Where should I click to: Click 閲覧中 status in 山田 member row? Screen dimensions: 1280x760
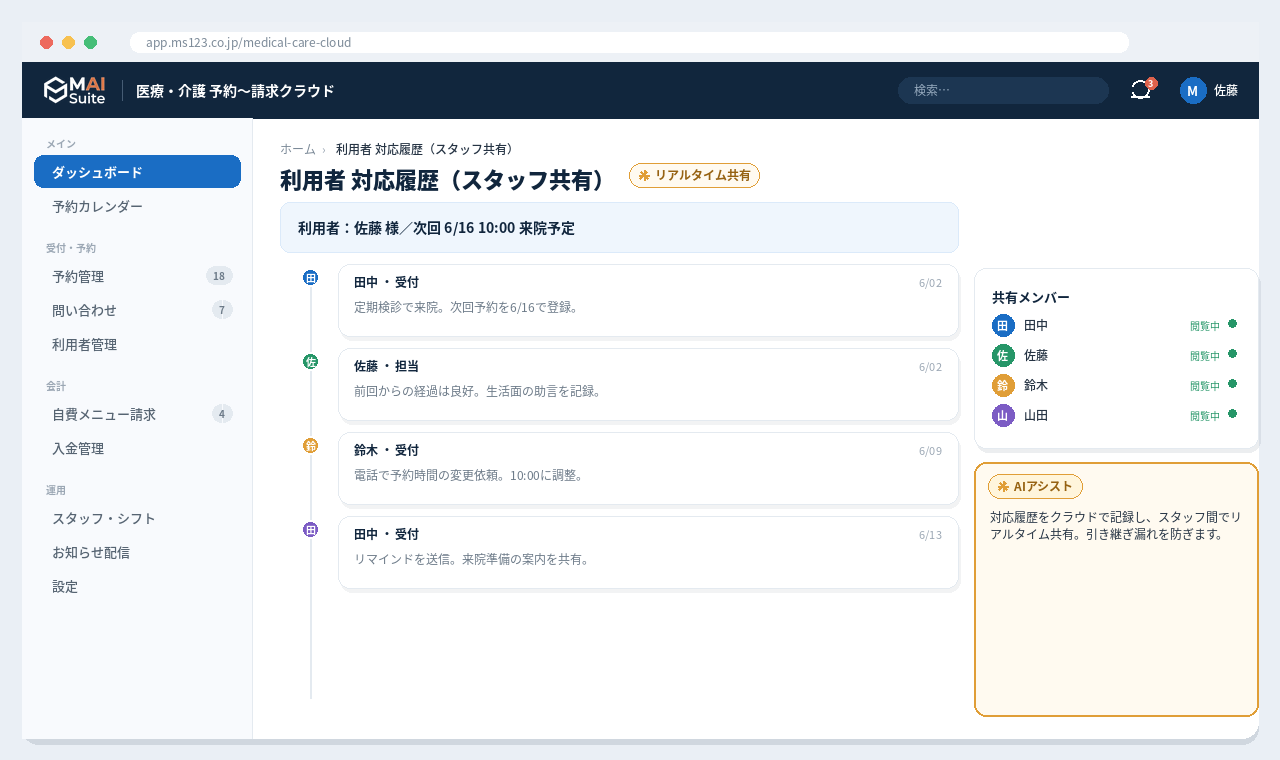pos(1205,416)
